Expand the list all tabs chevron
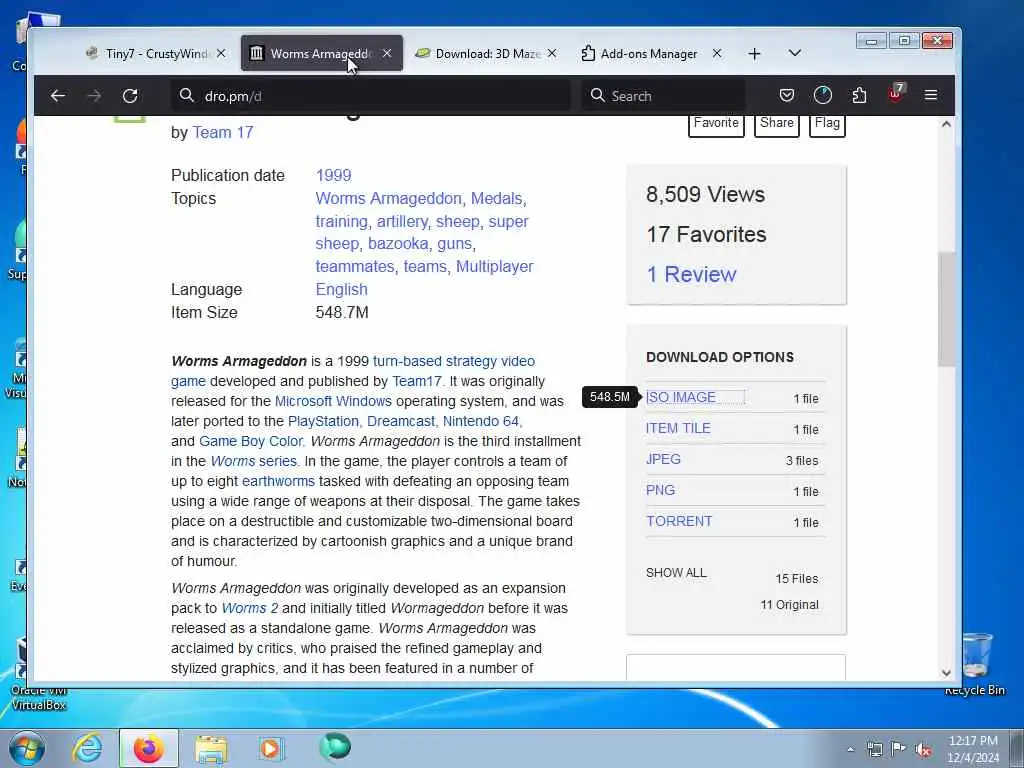 pos(795,53)
